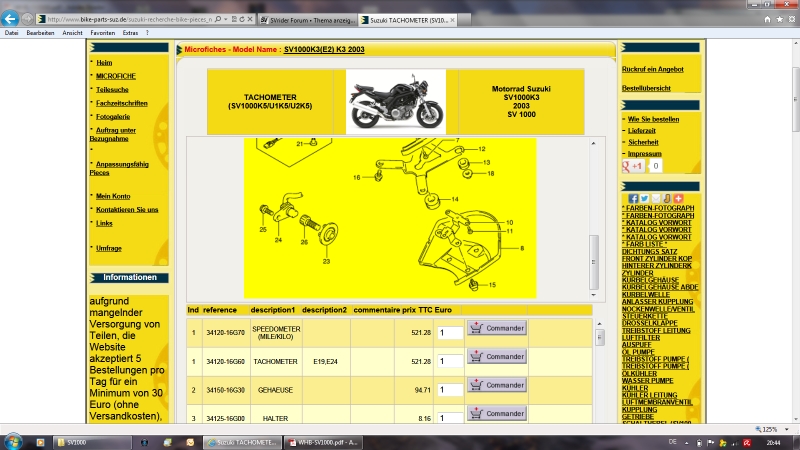Click Commander button for SPEEDOMETER
Screen dimensions: 800x450
(496, 328)
